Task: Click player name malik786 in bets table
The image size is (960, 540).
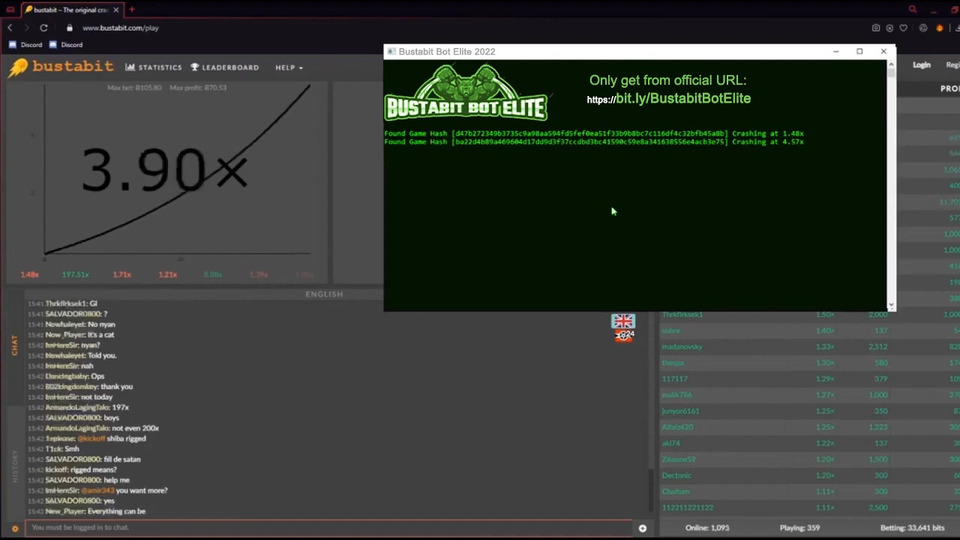Action: pos(676,395)
